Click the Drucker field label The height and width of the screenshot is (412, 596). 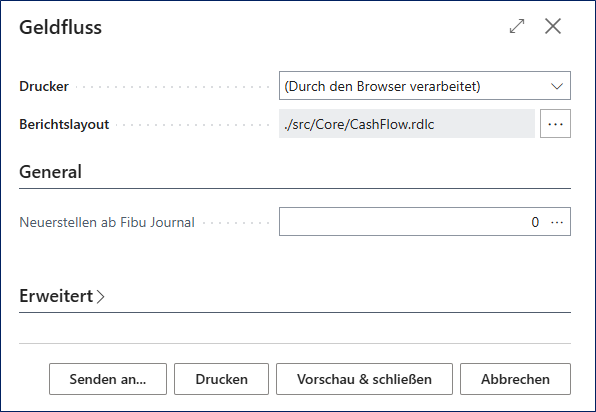coord(44,86)
